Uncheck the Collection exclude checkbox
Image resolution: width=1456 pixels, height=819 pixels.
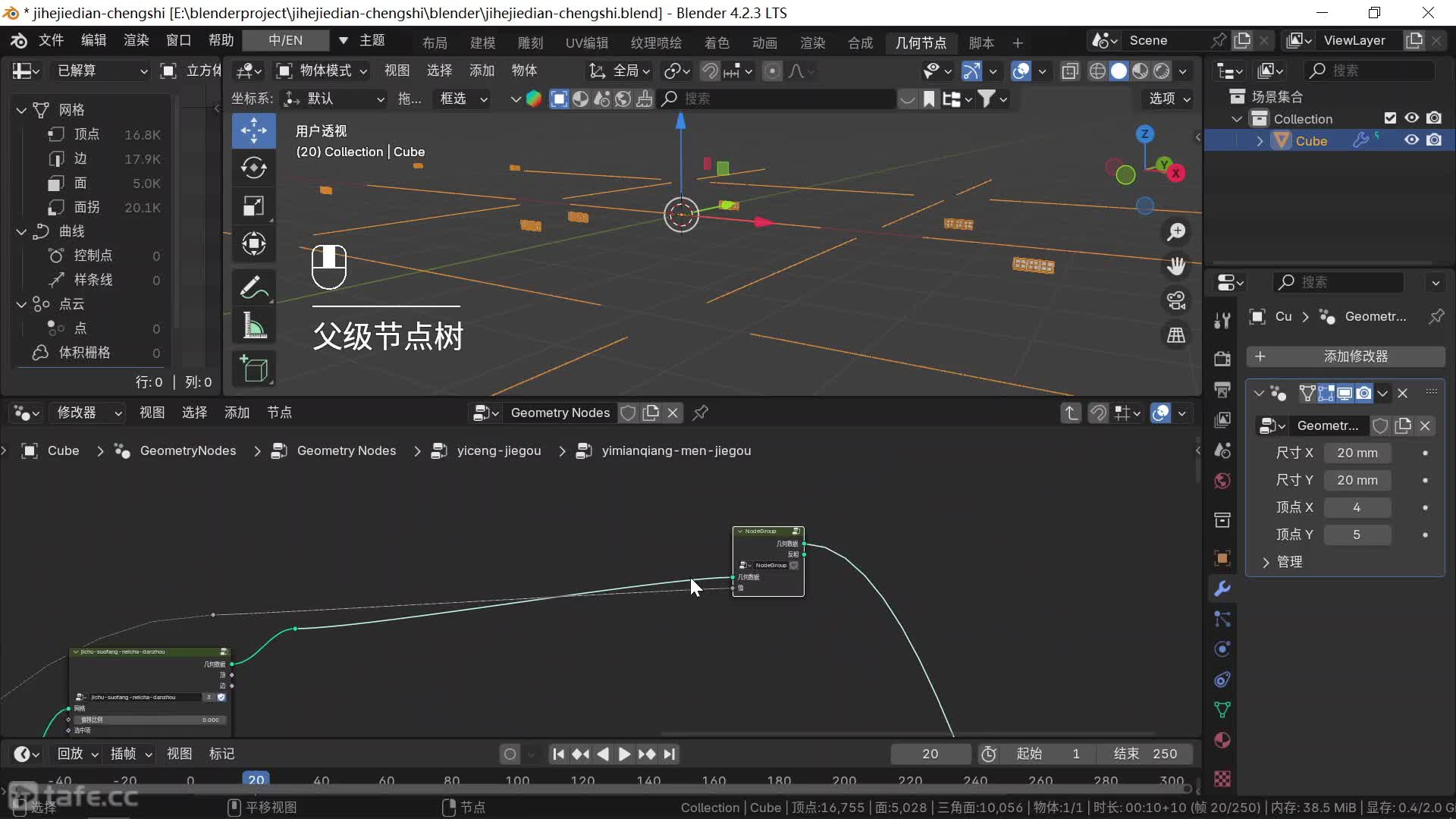(x=1389, y=118)
